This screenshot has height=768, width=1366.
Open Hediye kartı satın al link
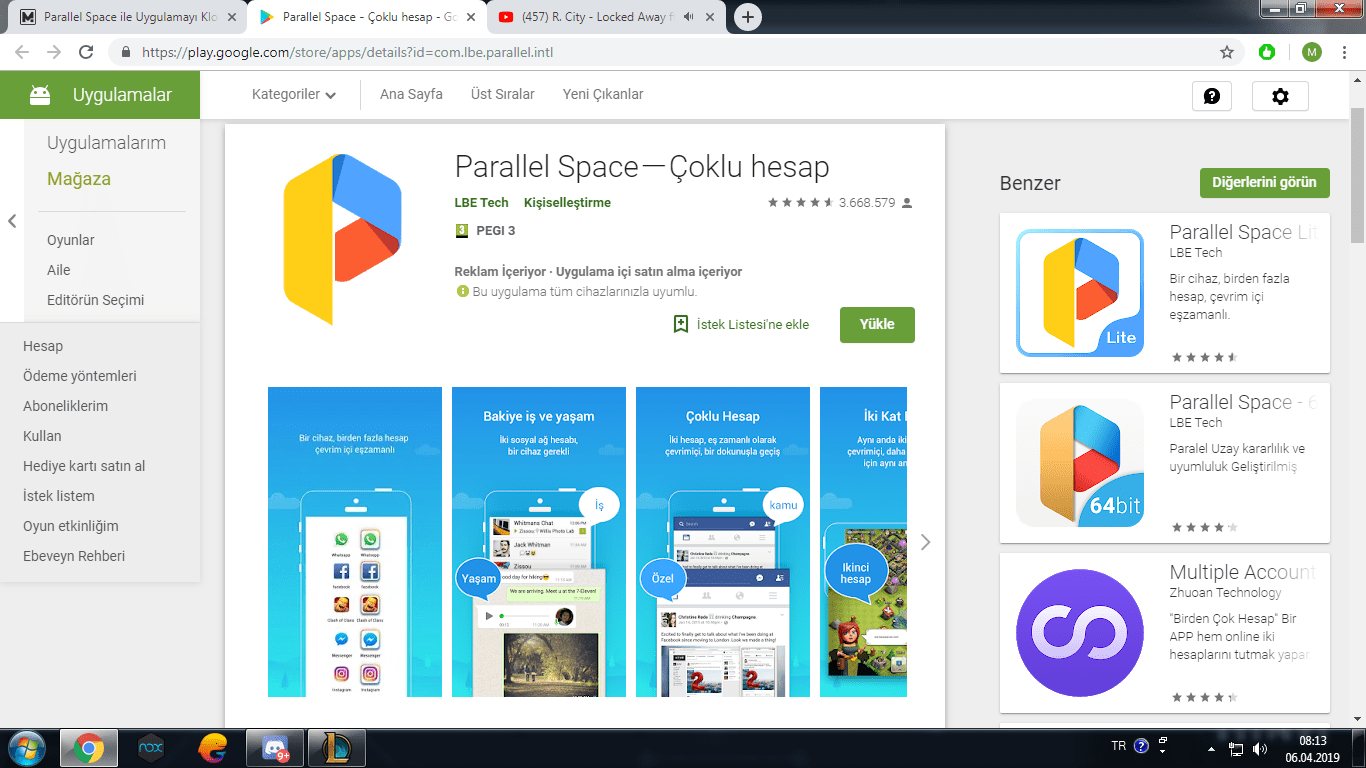[x=84, y=466]
